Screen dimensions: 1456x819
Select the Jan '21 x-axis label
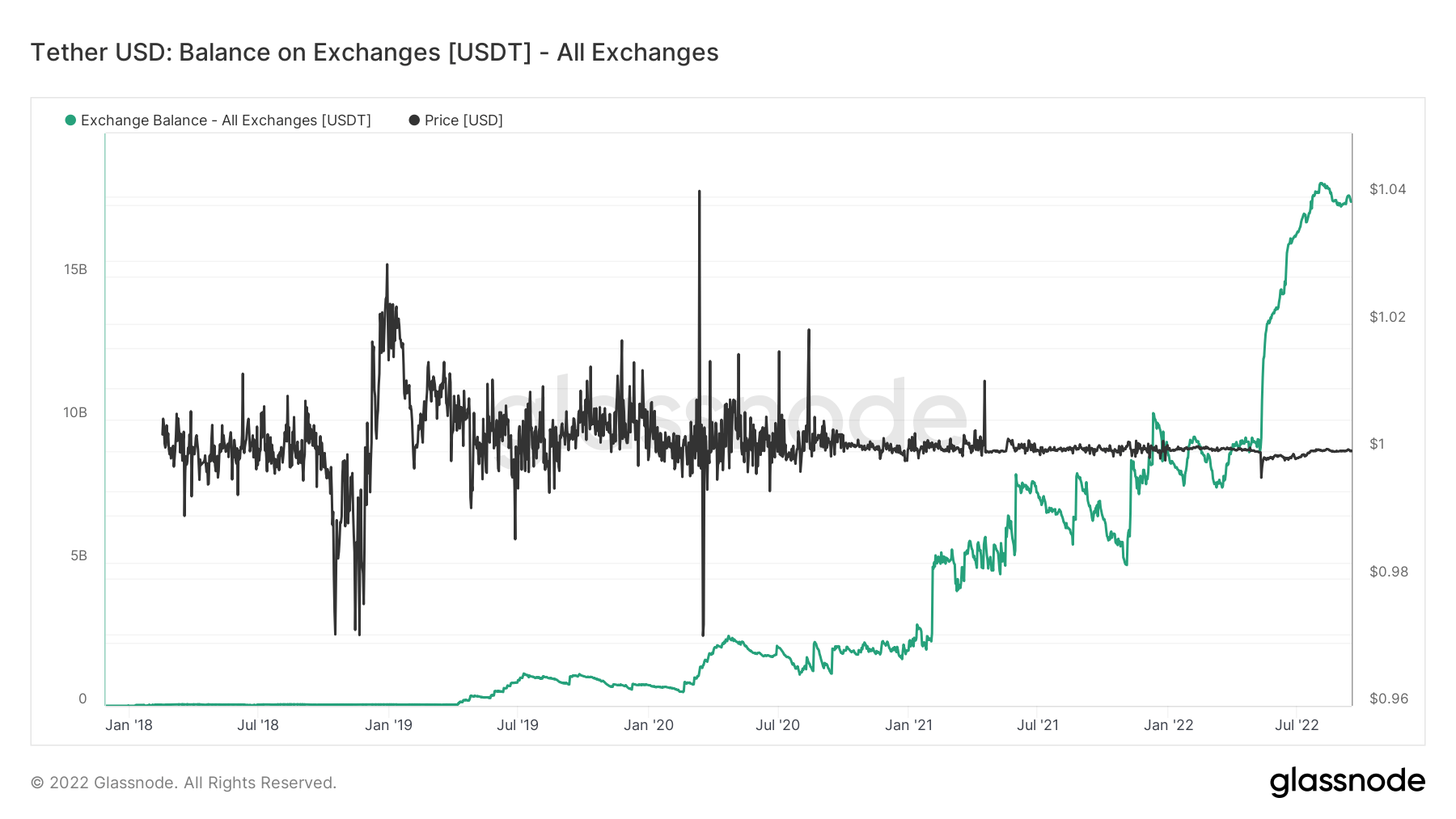click(908, 725)
